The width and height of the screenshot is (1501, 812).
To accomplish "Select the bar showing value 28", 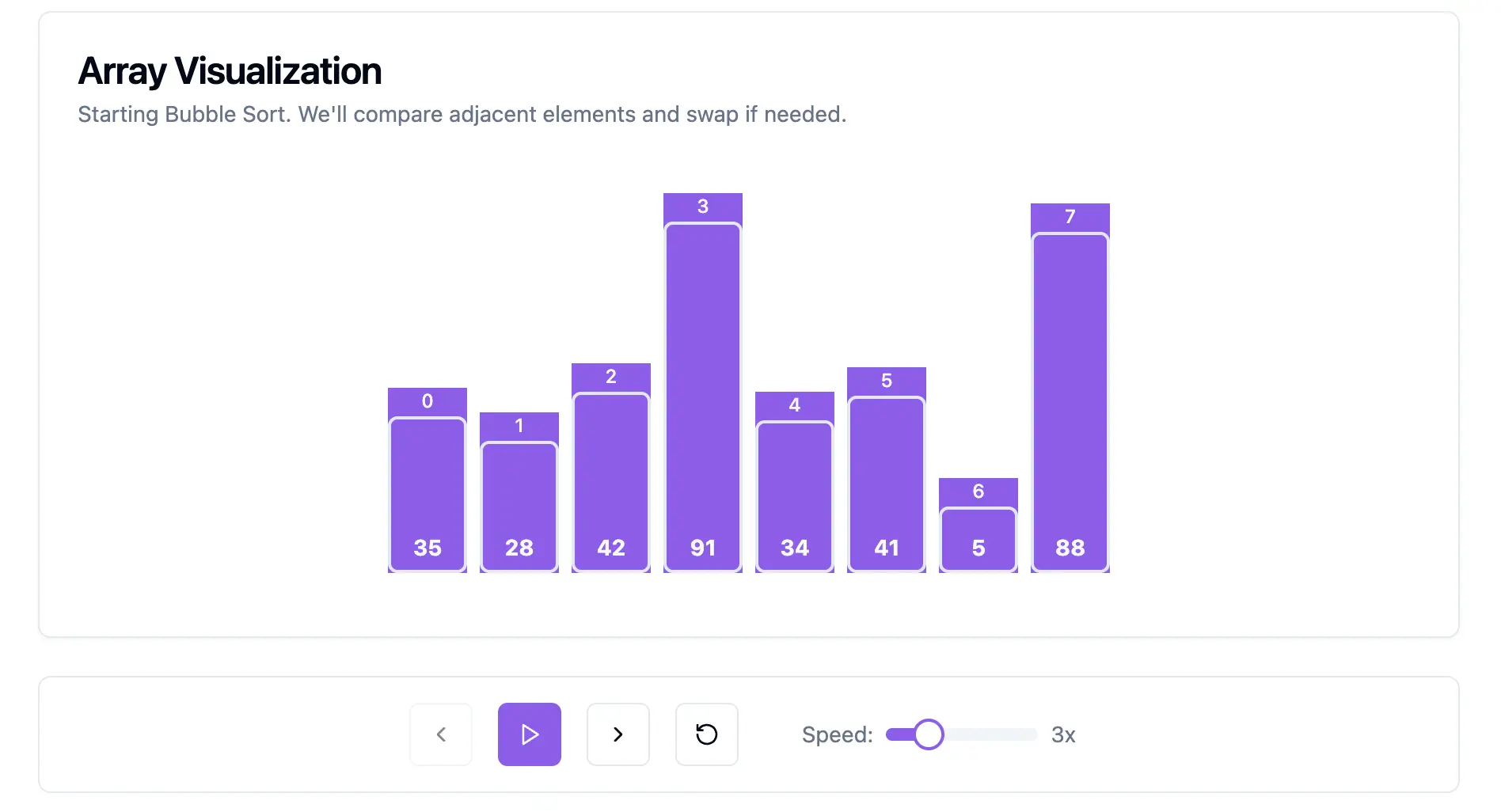I will [x=519, y=507].
